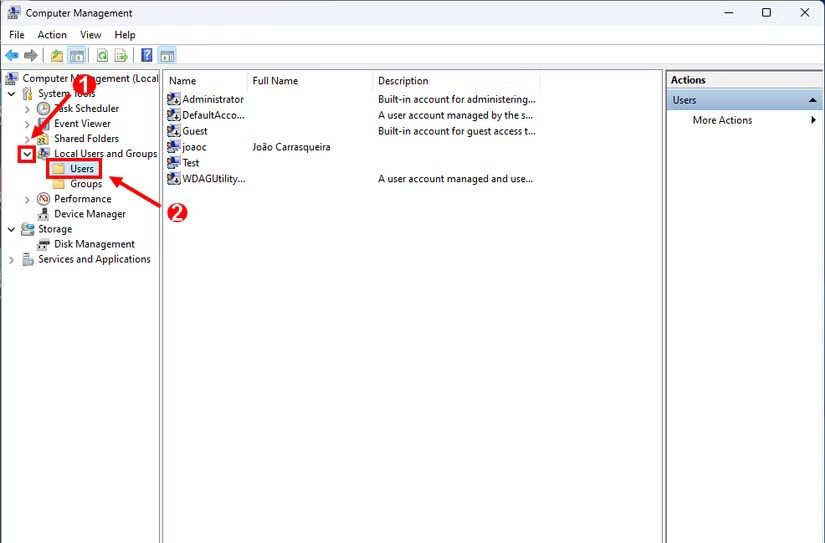Collapse the Storage chevron
The width and height of the screenshot is (825, 543).
11,229
